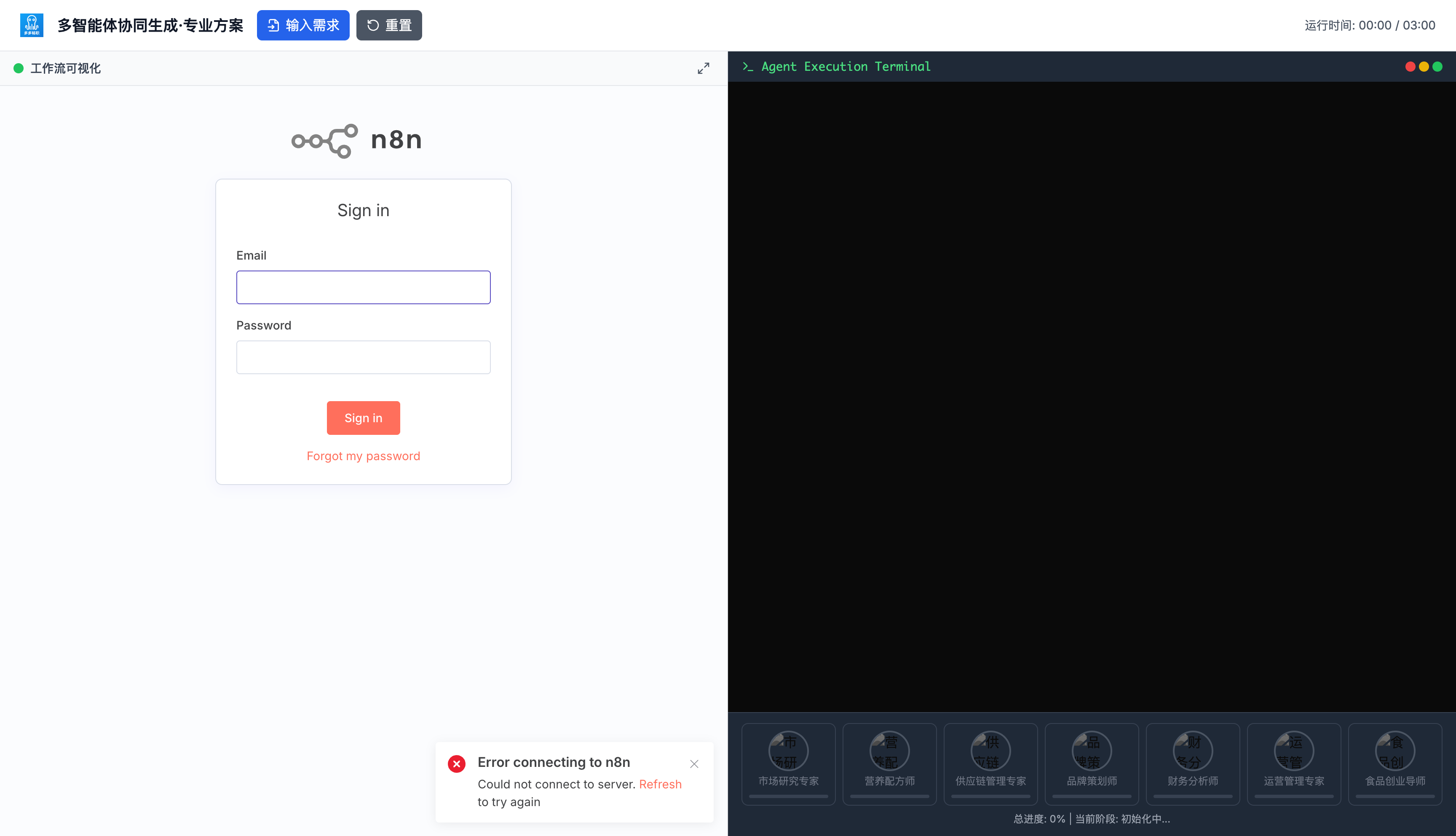Click the n8n logo icon
The image size is (1456, 836).
(325, 141)
